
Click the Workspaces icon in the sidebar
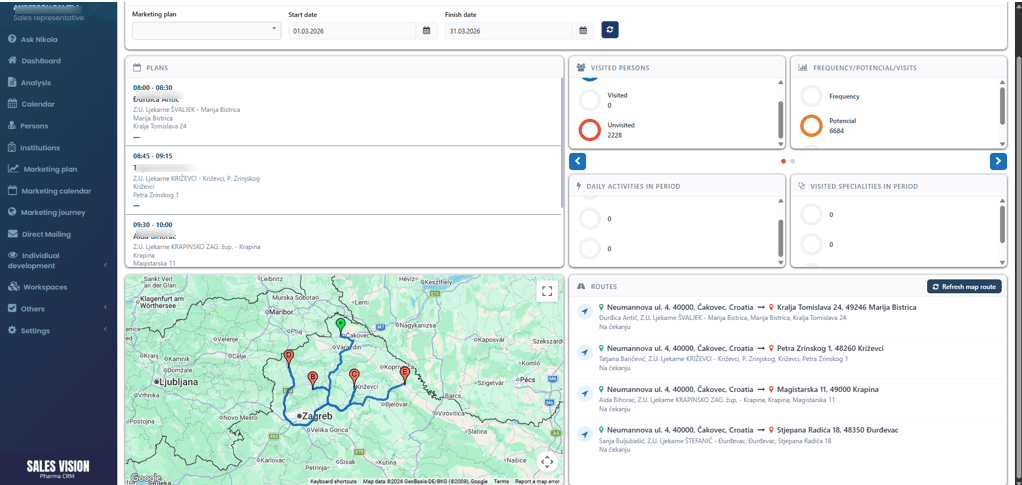pyautogui.click(x=12, y=287)
